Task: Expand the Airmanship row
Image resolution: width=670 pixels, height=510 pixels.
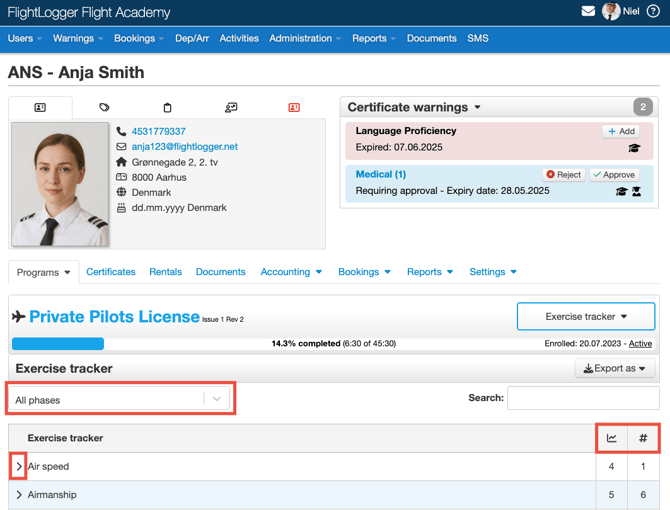Action: (19, 495)
